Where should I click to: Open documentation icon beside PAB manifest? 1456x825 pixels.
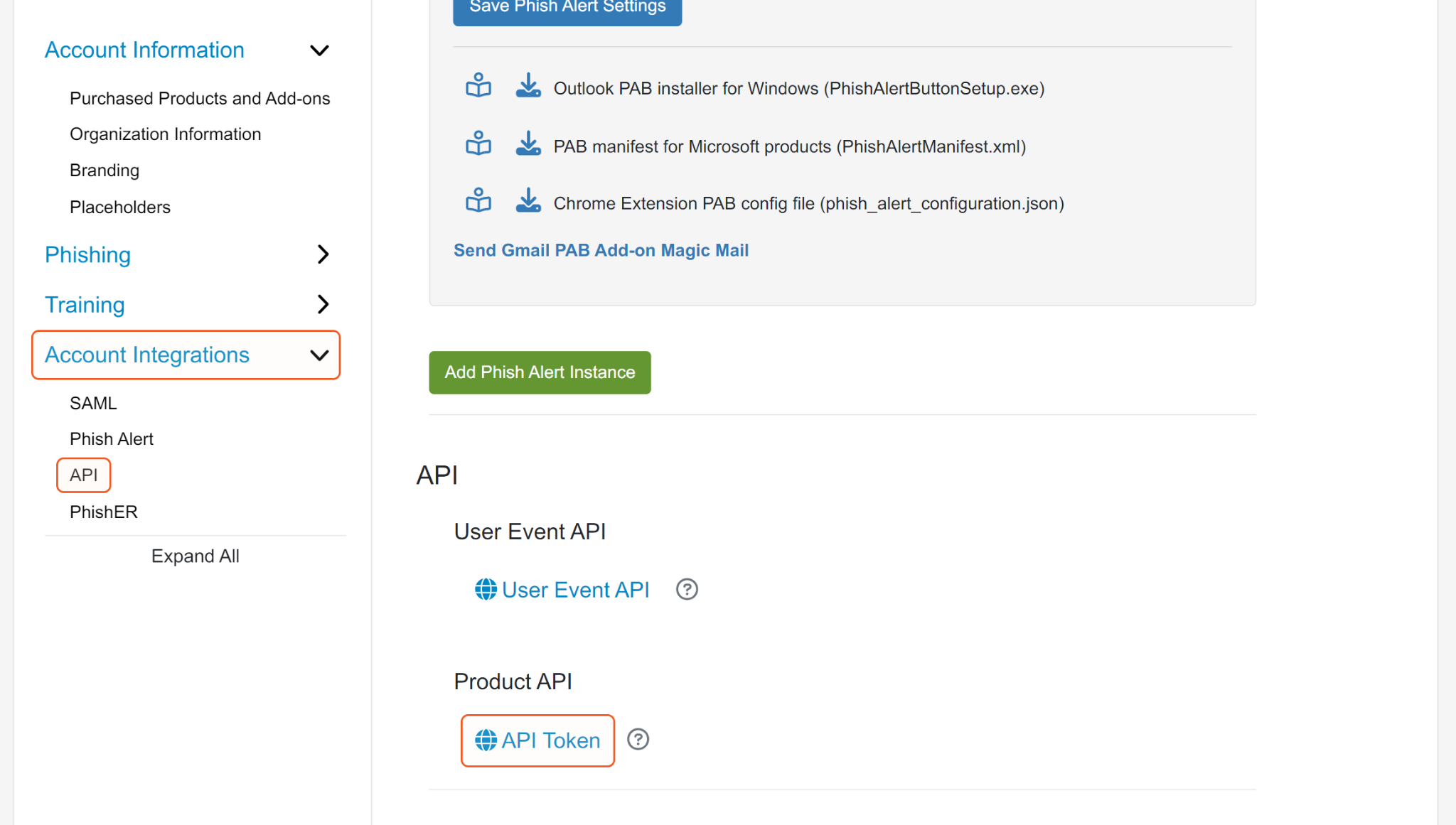(x=478, y=144)
